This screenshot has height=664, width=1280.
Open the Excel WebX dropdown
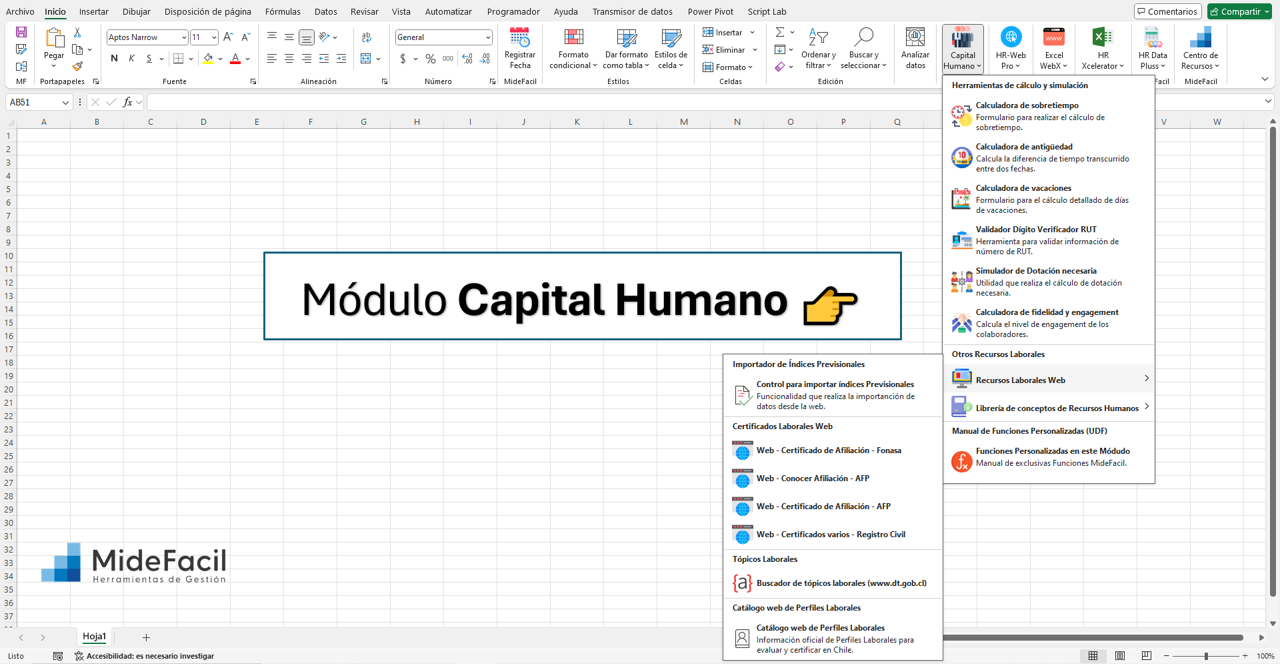pos(1054,49)
